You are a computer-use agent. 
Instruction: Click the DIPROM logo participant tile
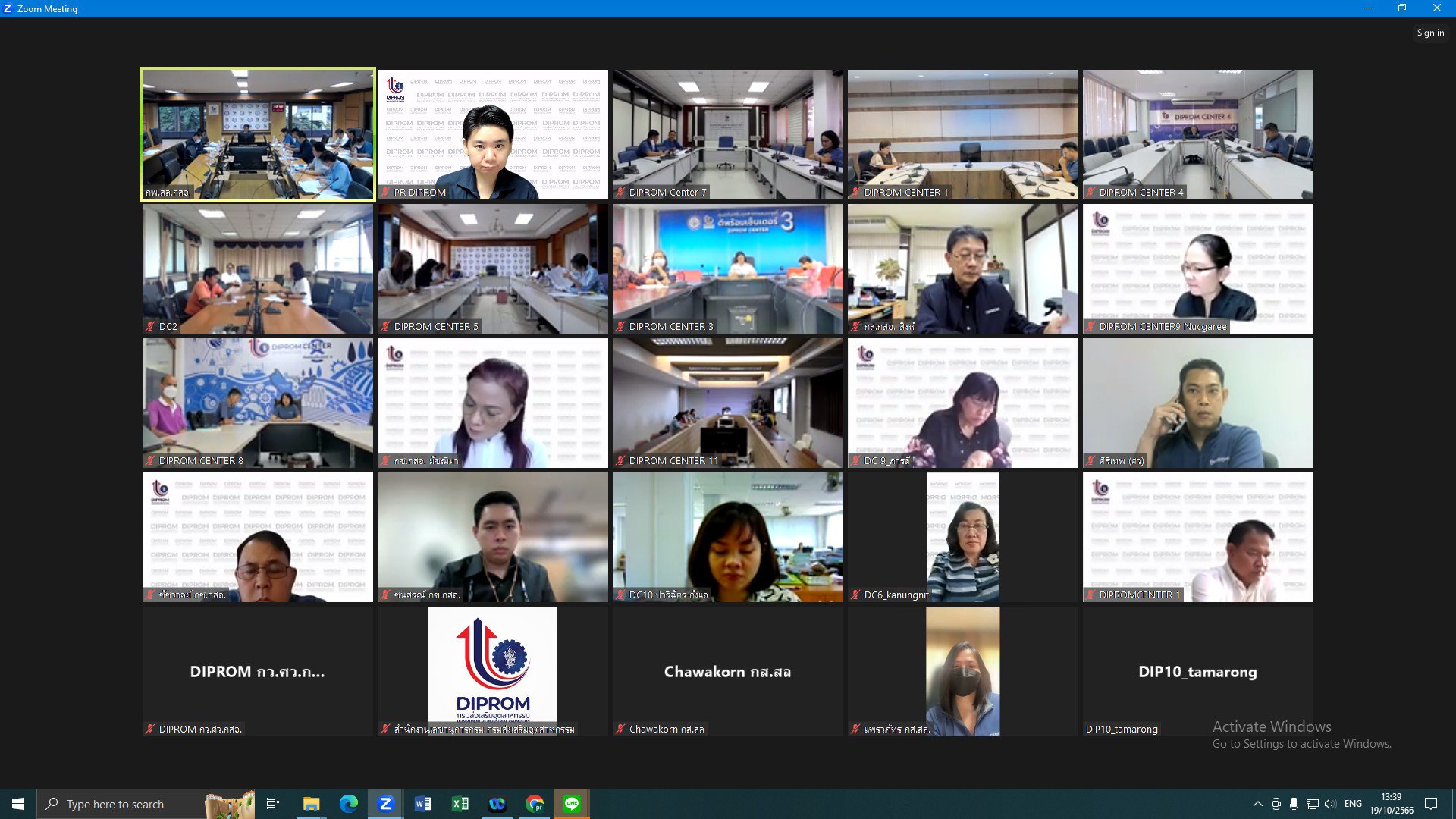click(x=493, y=671)
